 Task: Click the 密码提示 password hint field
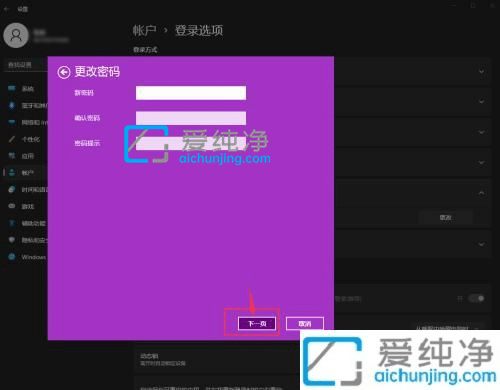[x=191, y=143]
